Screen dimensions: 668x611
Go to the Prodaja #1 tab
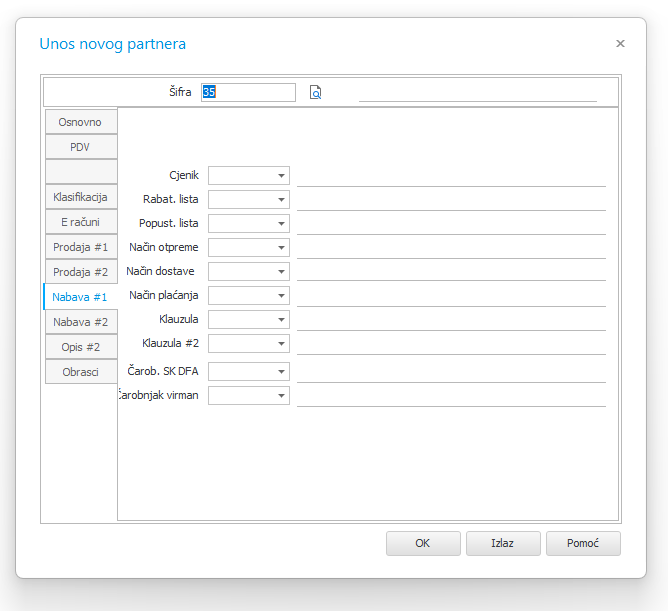pyautogui.click(x=81, y=247)
